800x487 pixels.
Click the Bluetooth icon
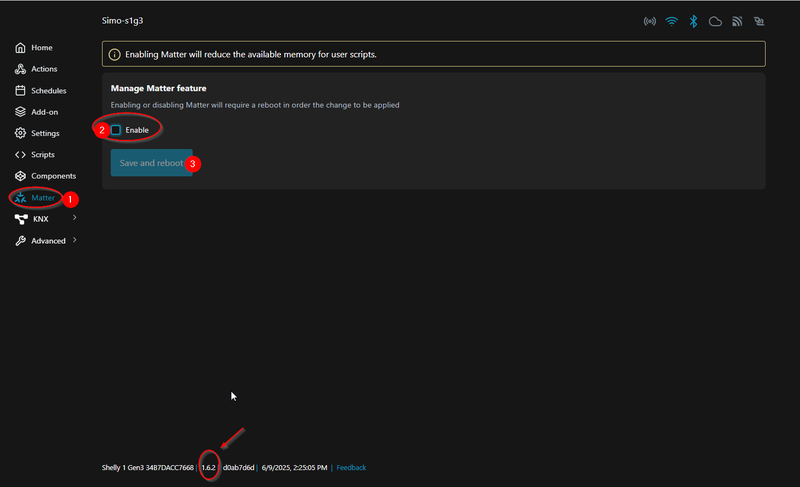[x=693, y=21]
